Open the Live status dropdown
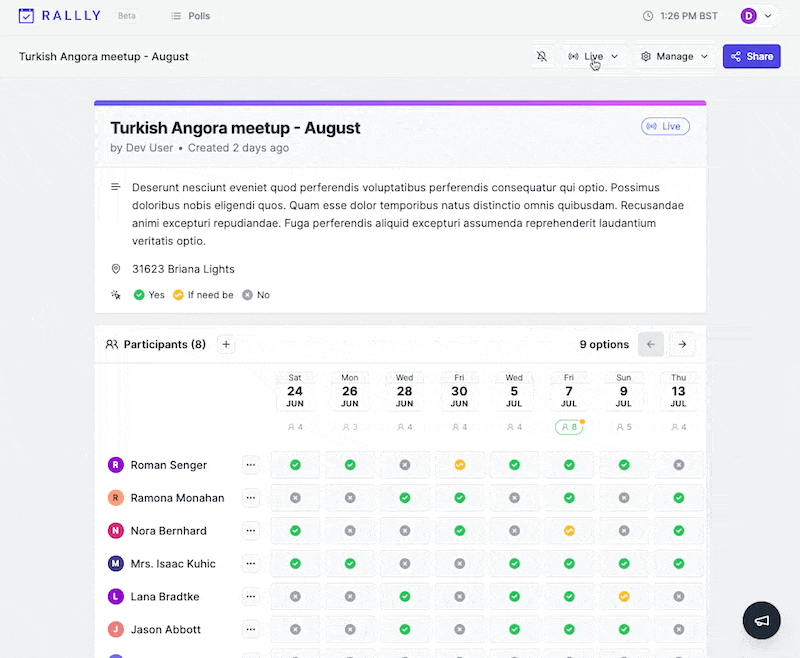Viewport: 800px width, 658px height. (594, 57)
